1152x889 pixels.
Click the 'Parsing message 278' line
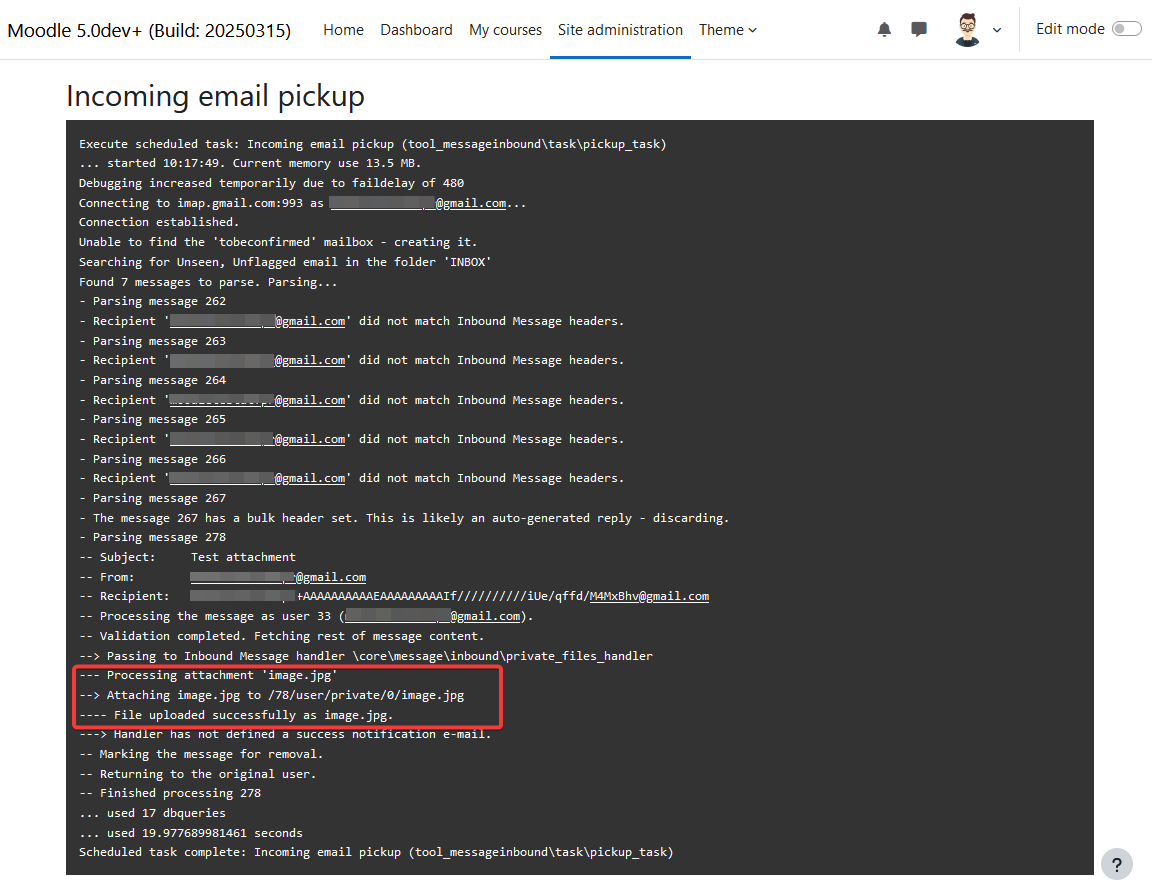152,537
